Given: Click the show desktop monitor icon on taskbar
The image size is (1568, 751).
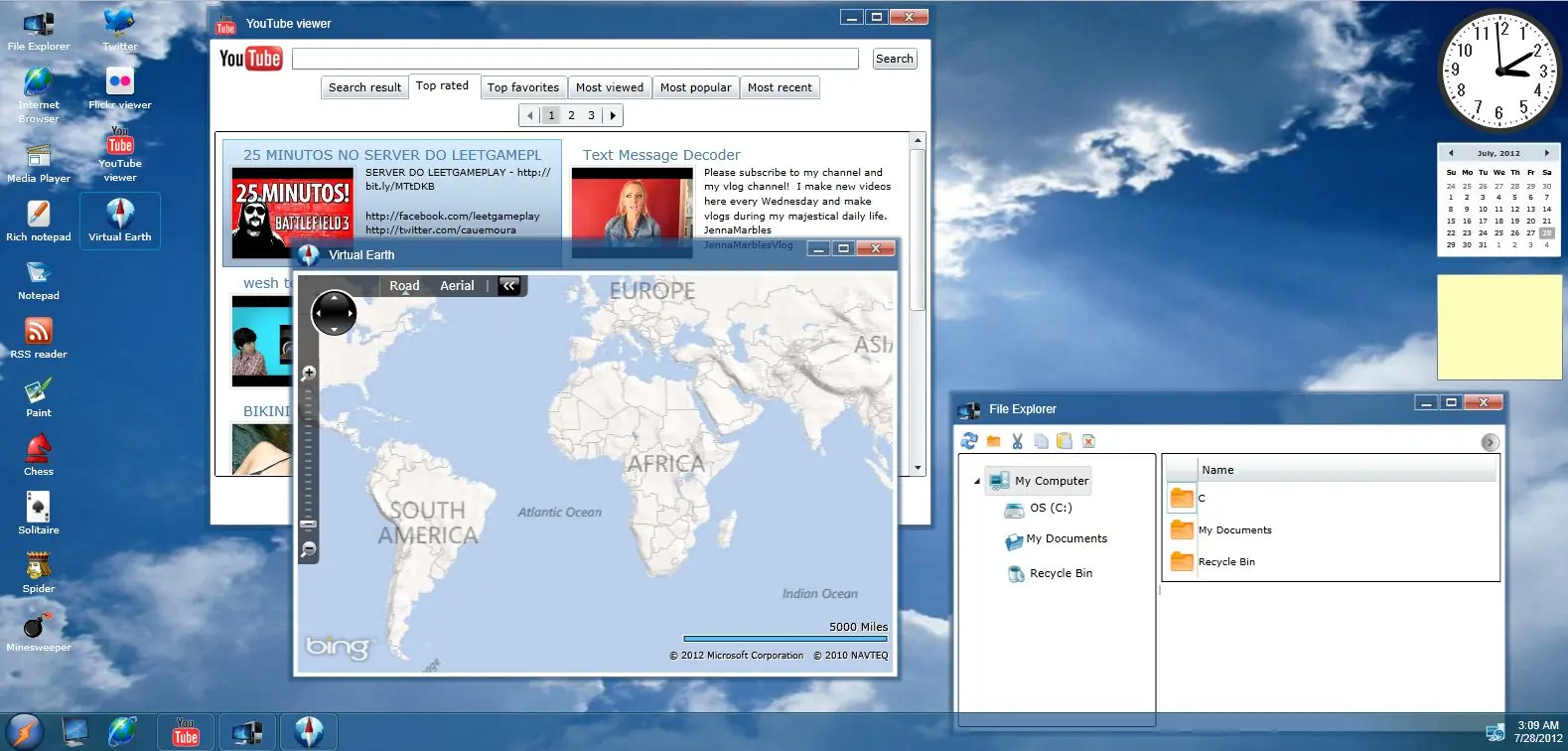Looking at the screenshot, I should (74, 732).
